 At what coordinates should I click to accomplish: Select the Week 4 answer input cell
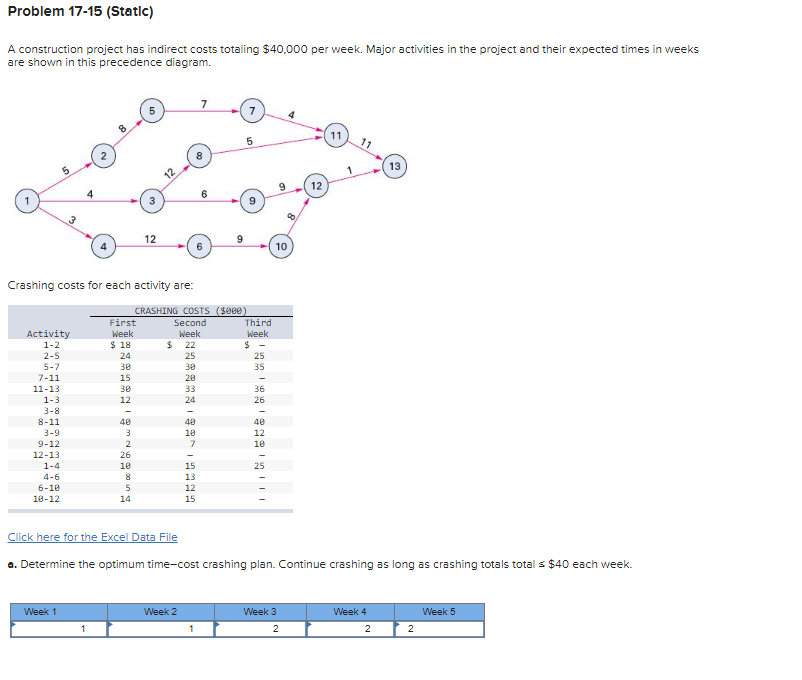[x=350, y=629]
